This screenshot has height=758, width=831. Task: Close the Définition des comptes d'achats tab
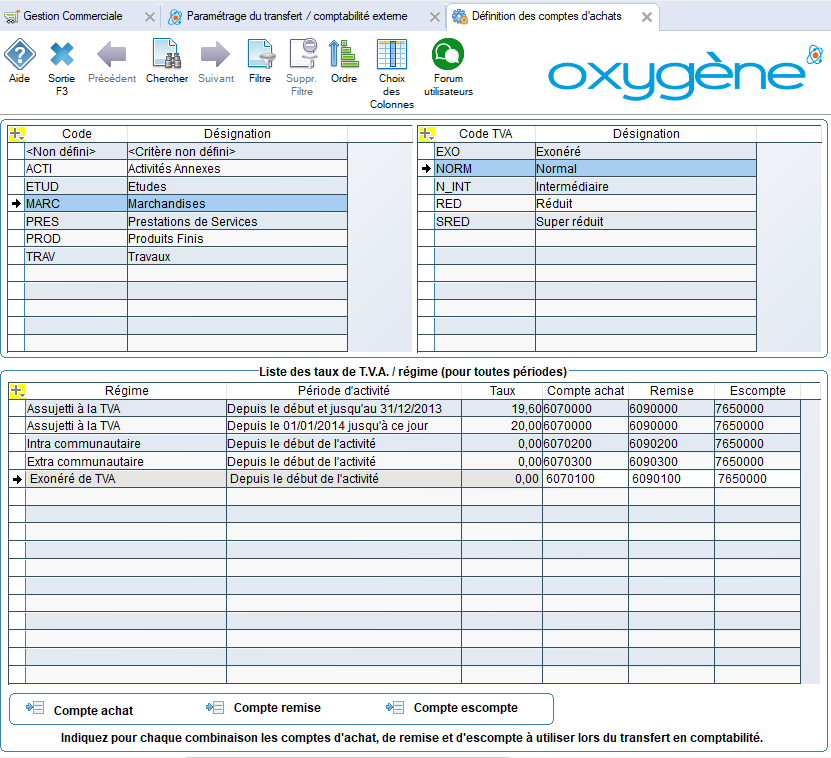click(x=646, y=17)
